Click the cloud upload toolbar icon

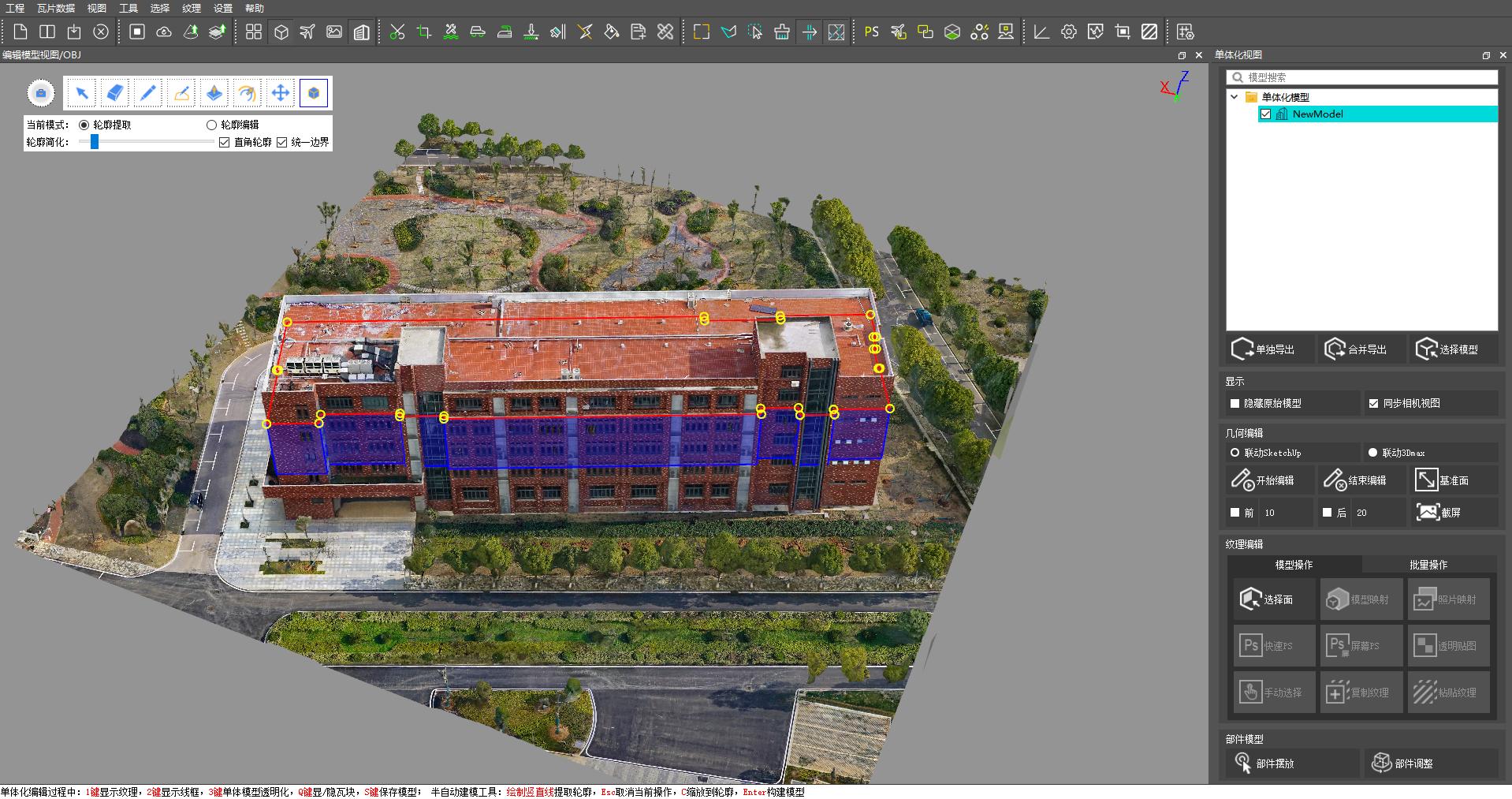coord(164,32)
